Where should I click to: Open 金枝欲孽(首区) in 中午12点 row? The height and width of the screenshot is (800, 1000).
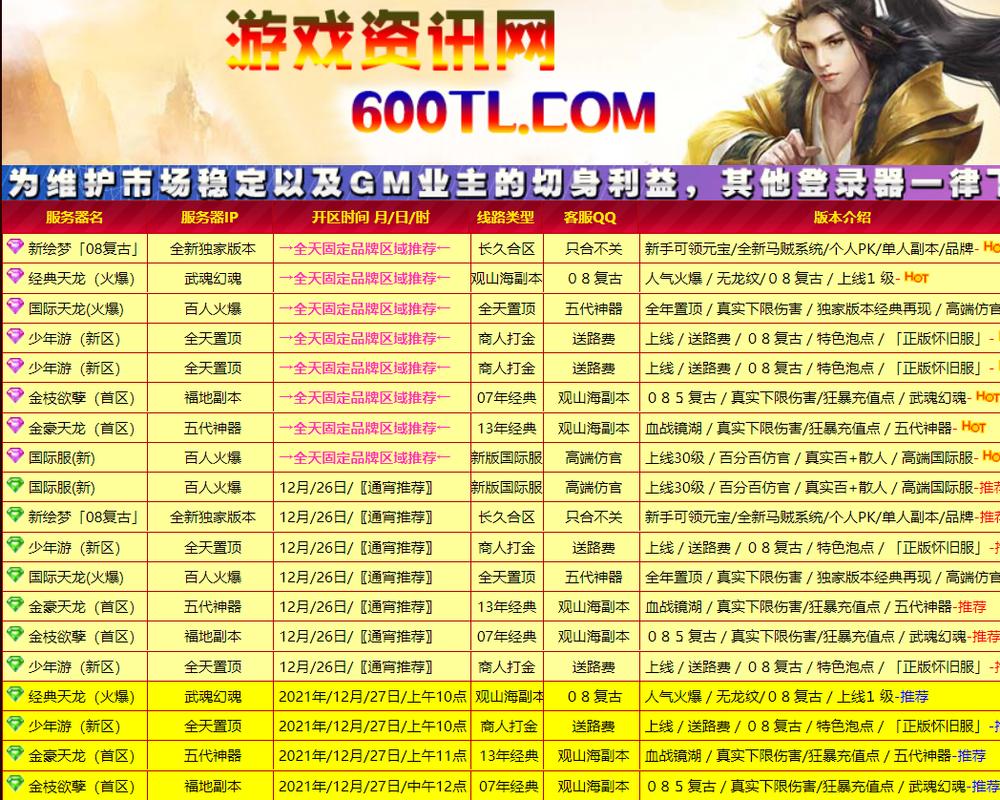(82, 786)
